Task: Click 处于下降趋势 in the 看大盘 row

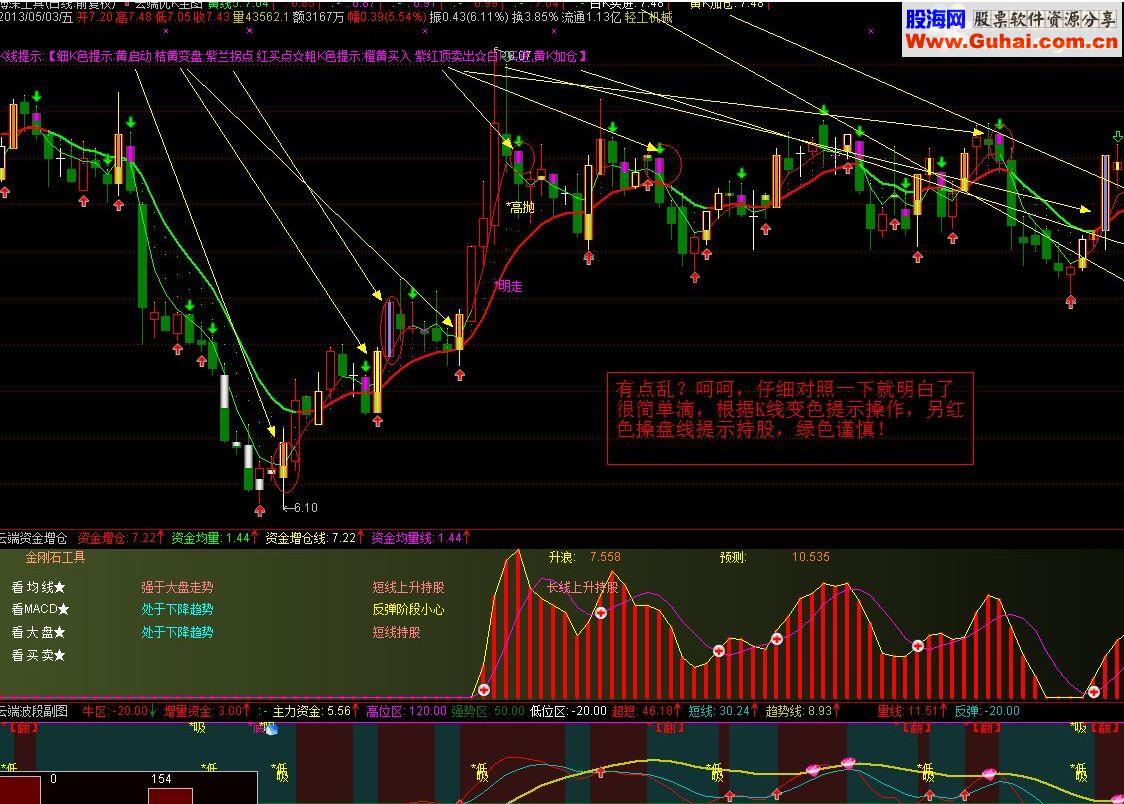Action: coord(177,632)
